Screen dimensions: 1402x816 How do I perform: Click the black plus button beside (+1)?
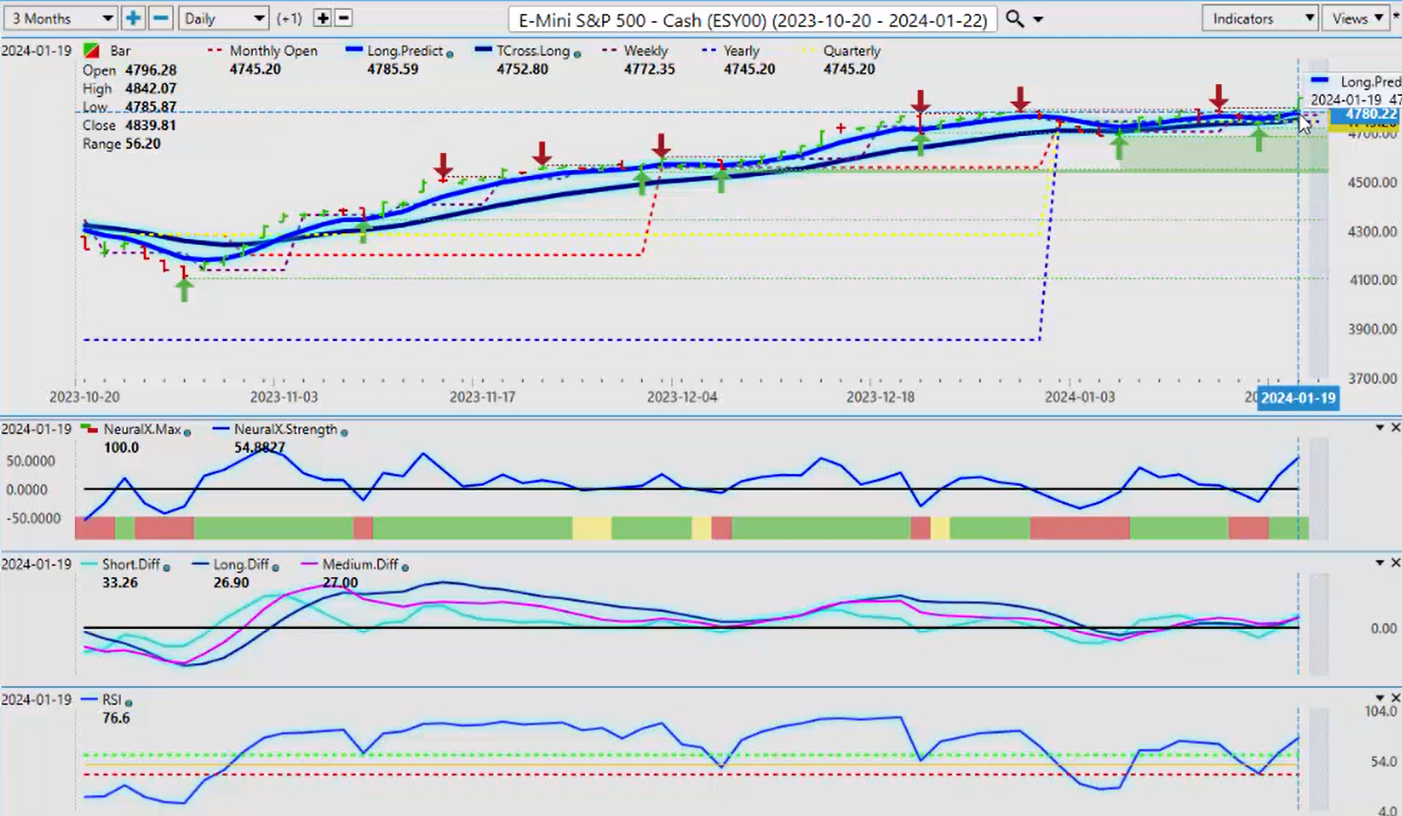point(322,18)
